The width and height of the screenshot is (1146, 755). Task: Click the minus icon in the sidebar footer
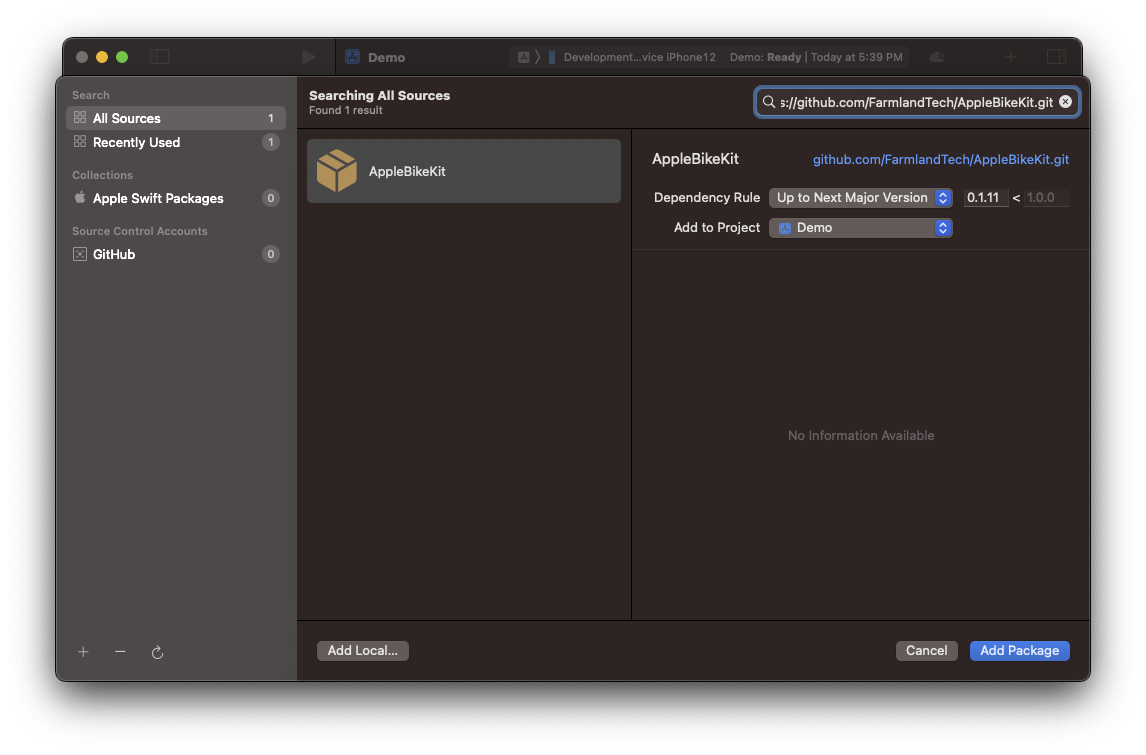coord(120,652)
